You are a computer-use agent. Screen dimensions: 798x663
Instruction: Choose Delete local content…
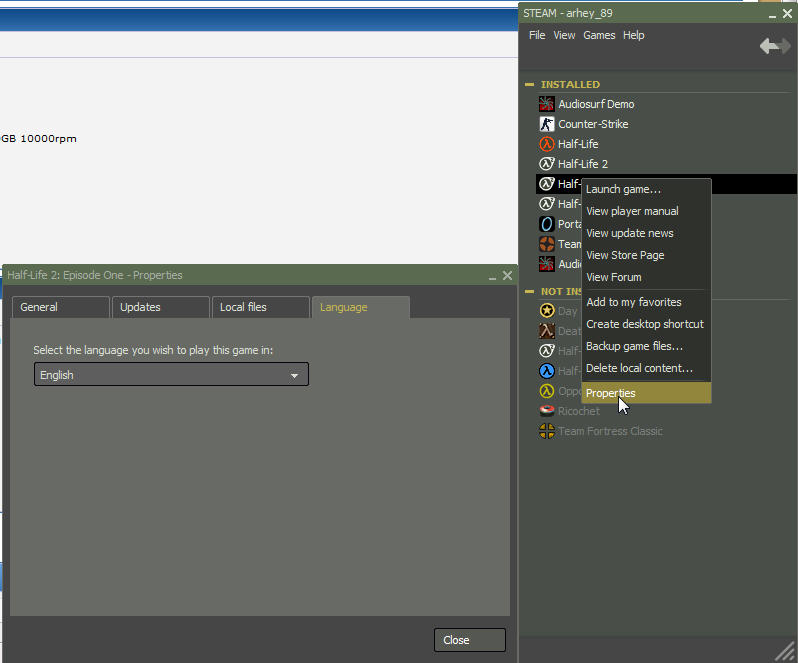tap(646, 368)
